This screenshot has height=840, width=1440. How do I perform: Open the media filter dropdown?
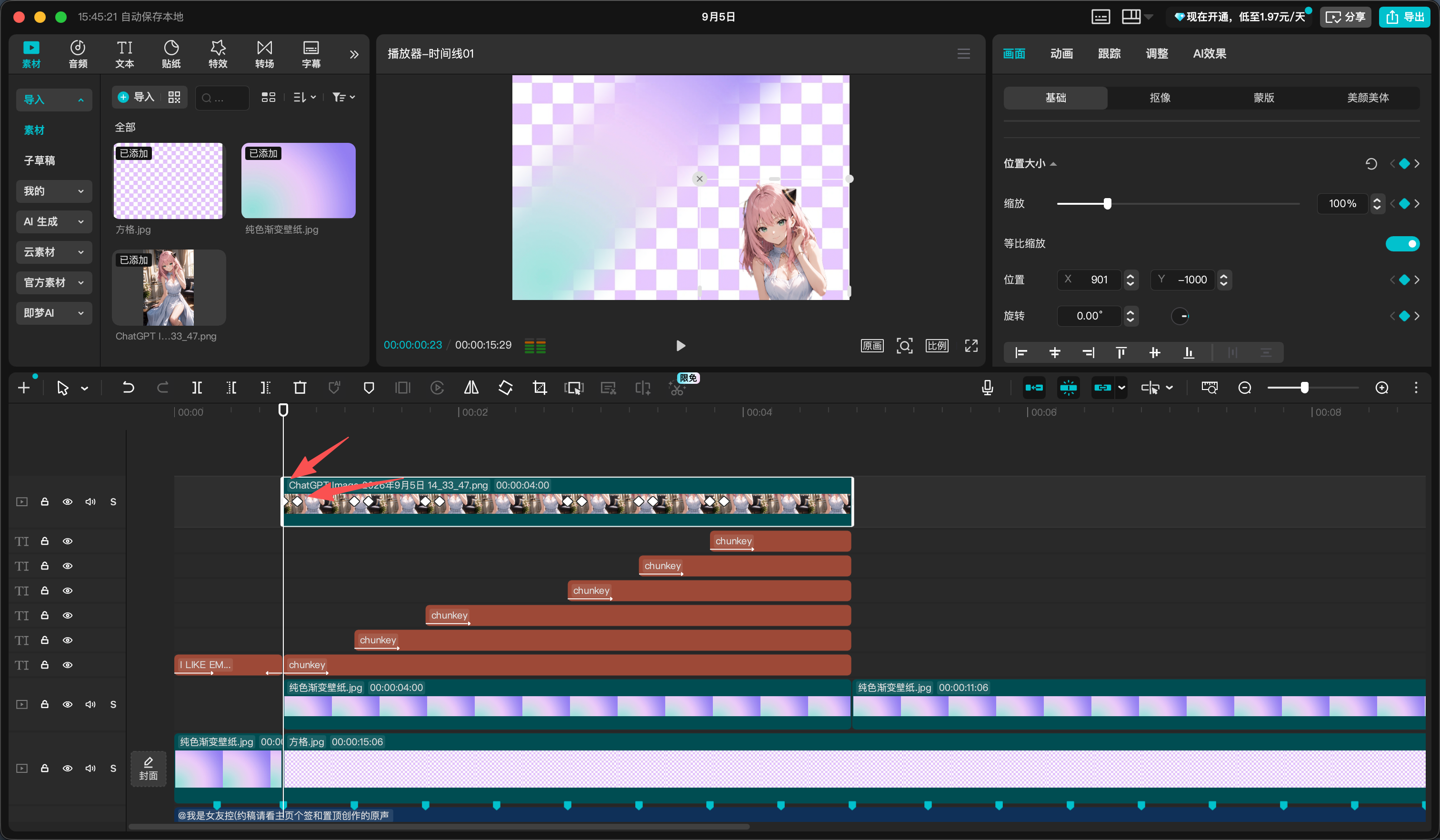343,97
